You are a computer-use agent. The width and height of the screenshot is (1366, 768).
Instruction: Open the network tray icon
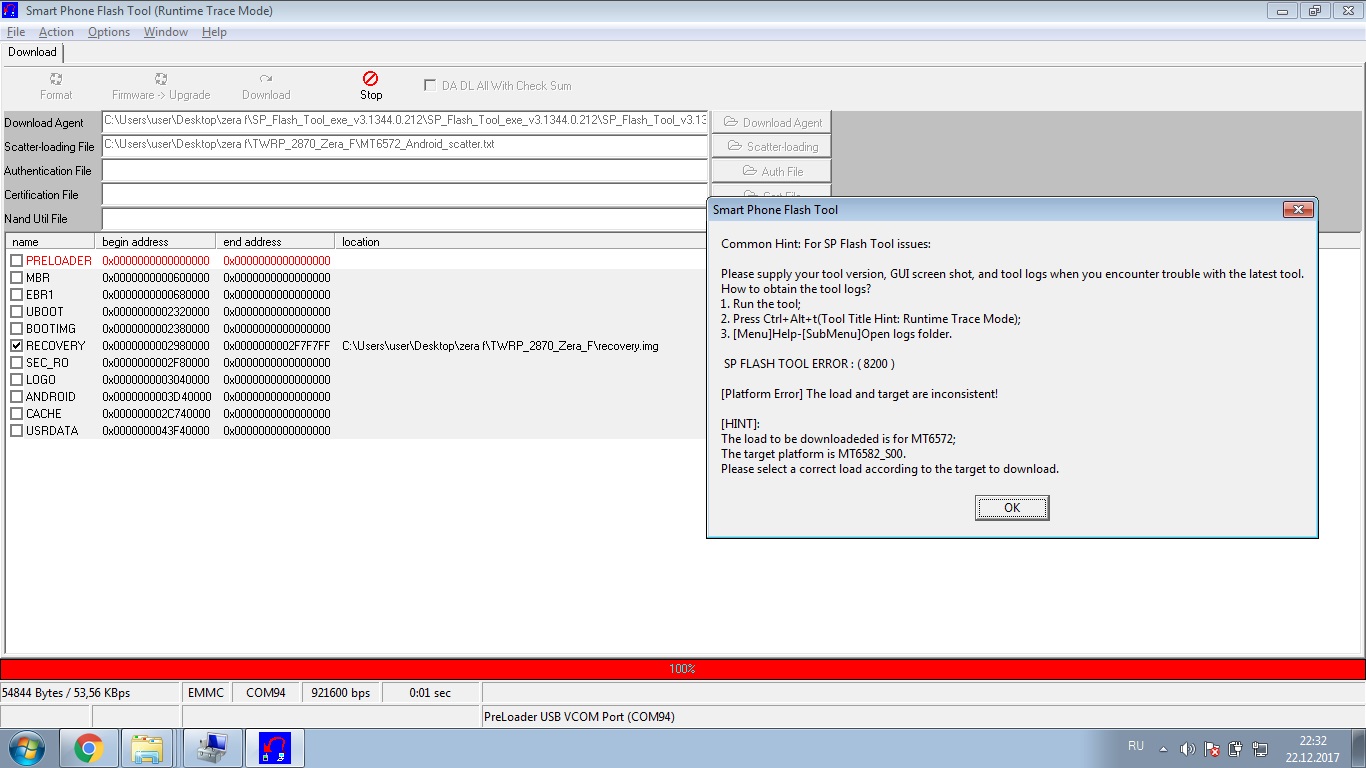click(1259, 748)
